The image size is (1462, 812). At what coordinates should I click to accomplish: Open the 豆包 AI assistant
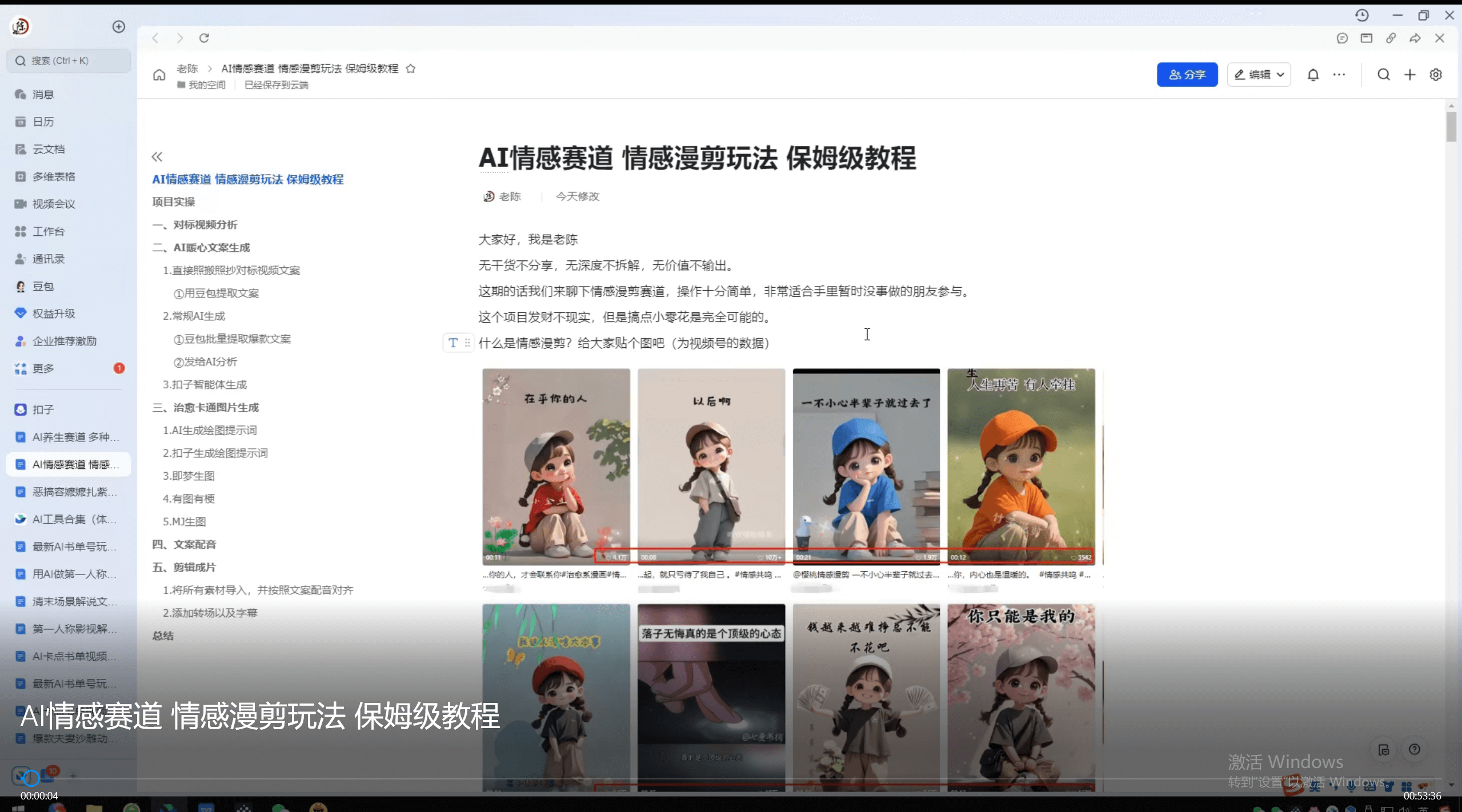[x=41, y=286]
